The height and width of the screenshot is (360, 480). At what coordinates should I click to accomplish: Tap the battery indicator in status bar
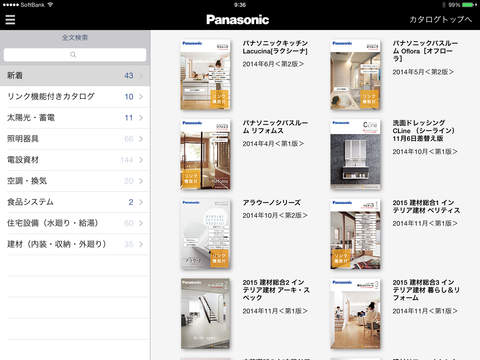(x=470, y=5)
